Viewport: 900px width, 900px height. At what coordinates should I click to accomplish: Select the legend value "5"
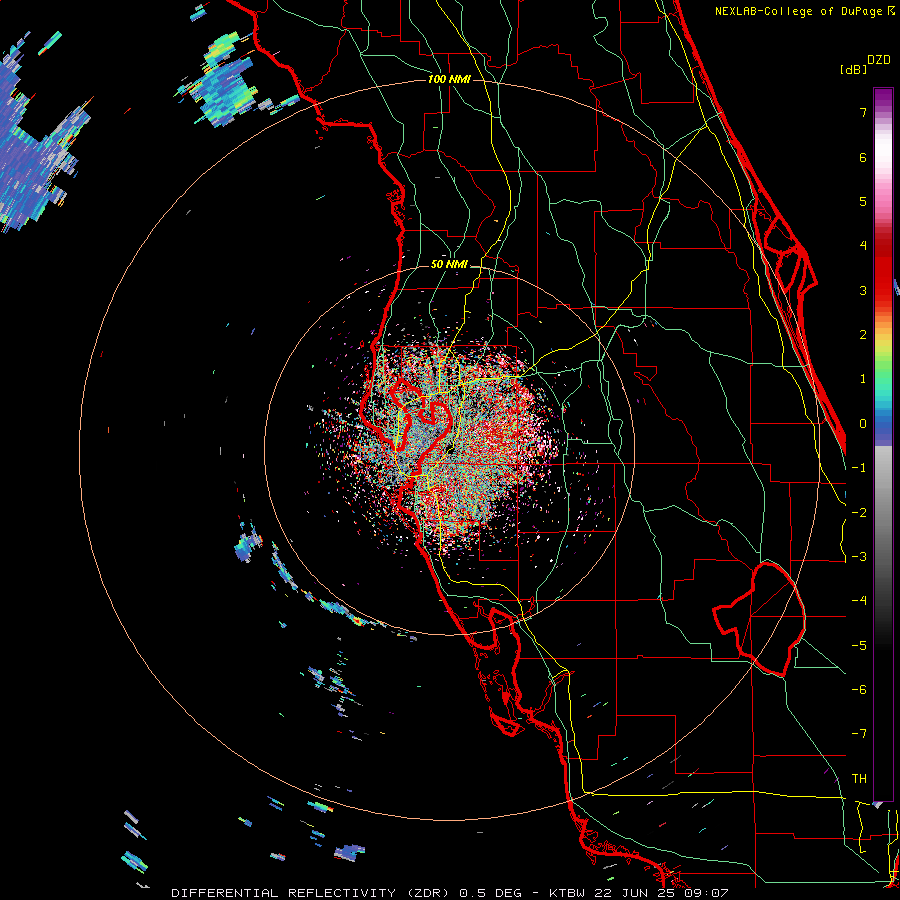[x=863, y=201]
